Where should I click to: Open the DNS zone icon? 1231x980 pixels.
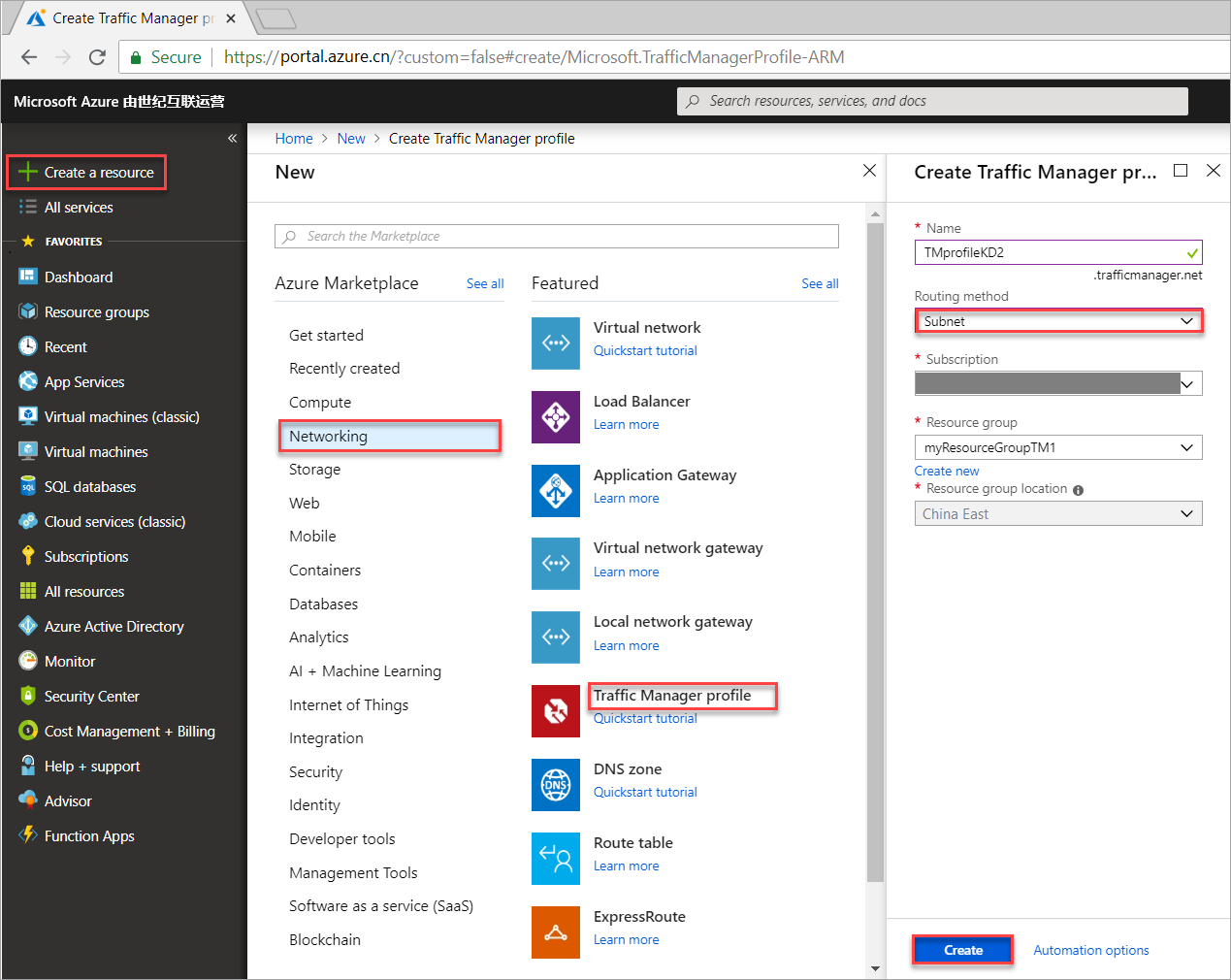556,785
